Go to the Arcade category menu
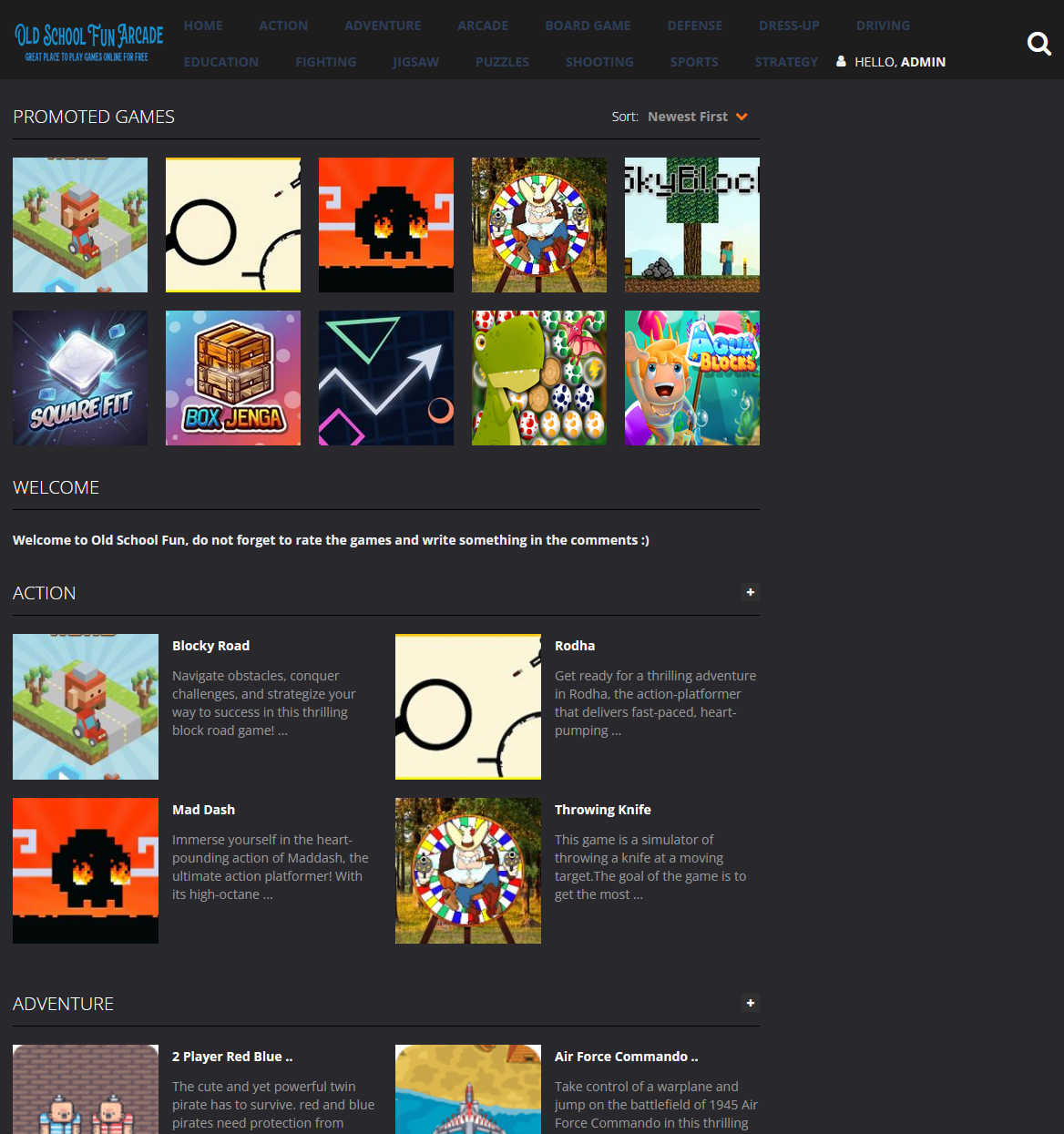 click(483, 26)
